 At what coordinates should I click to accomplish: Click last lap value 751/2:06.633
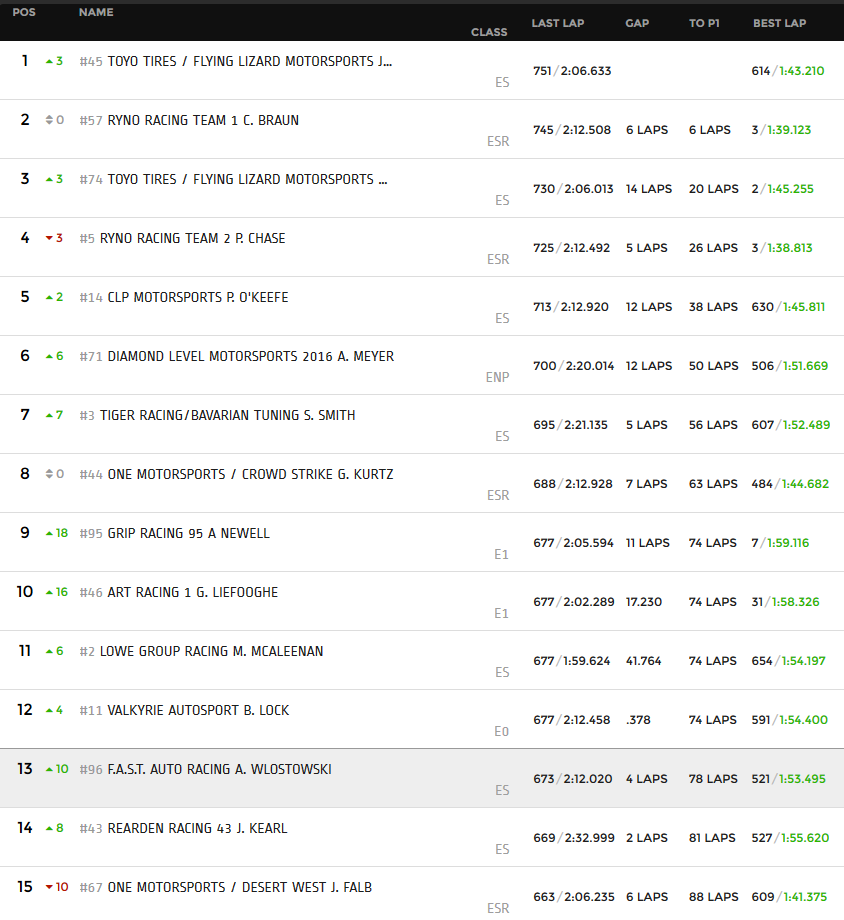(x=572, y=71)
